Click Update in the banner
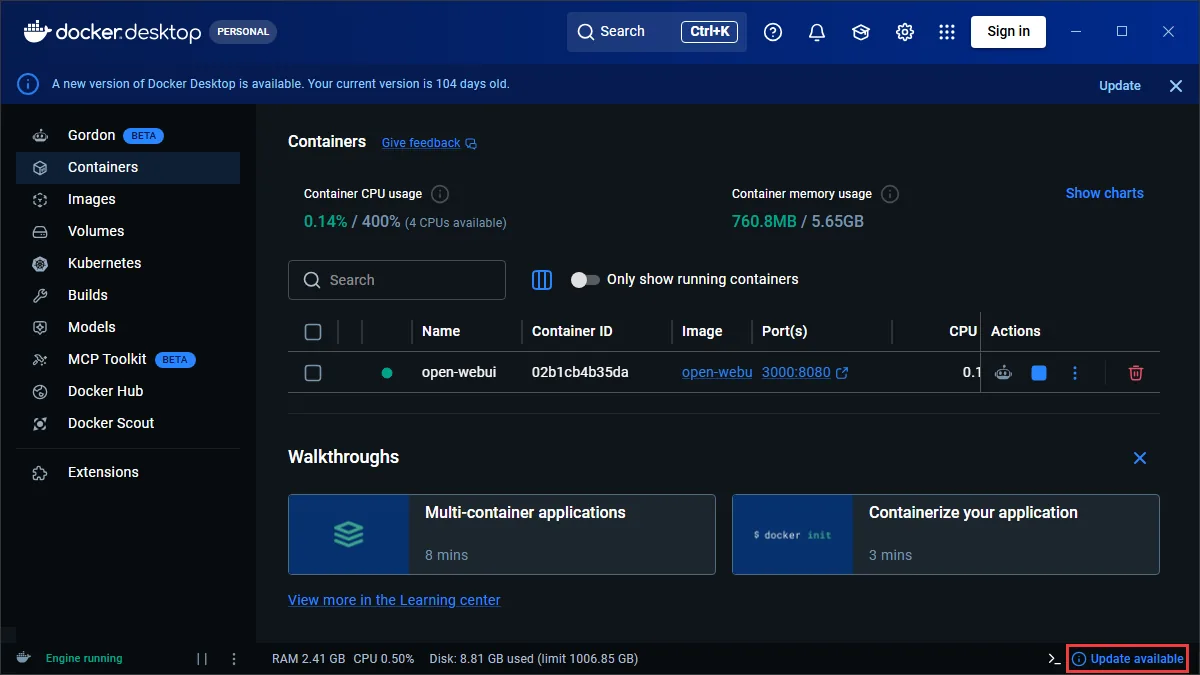This screenshot has height=675, width=1200. [1120, 86]
